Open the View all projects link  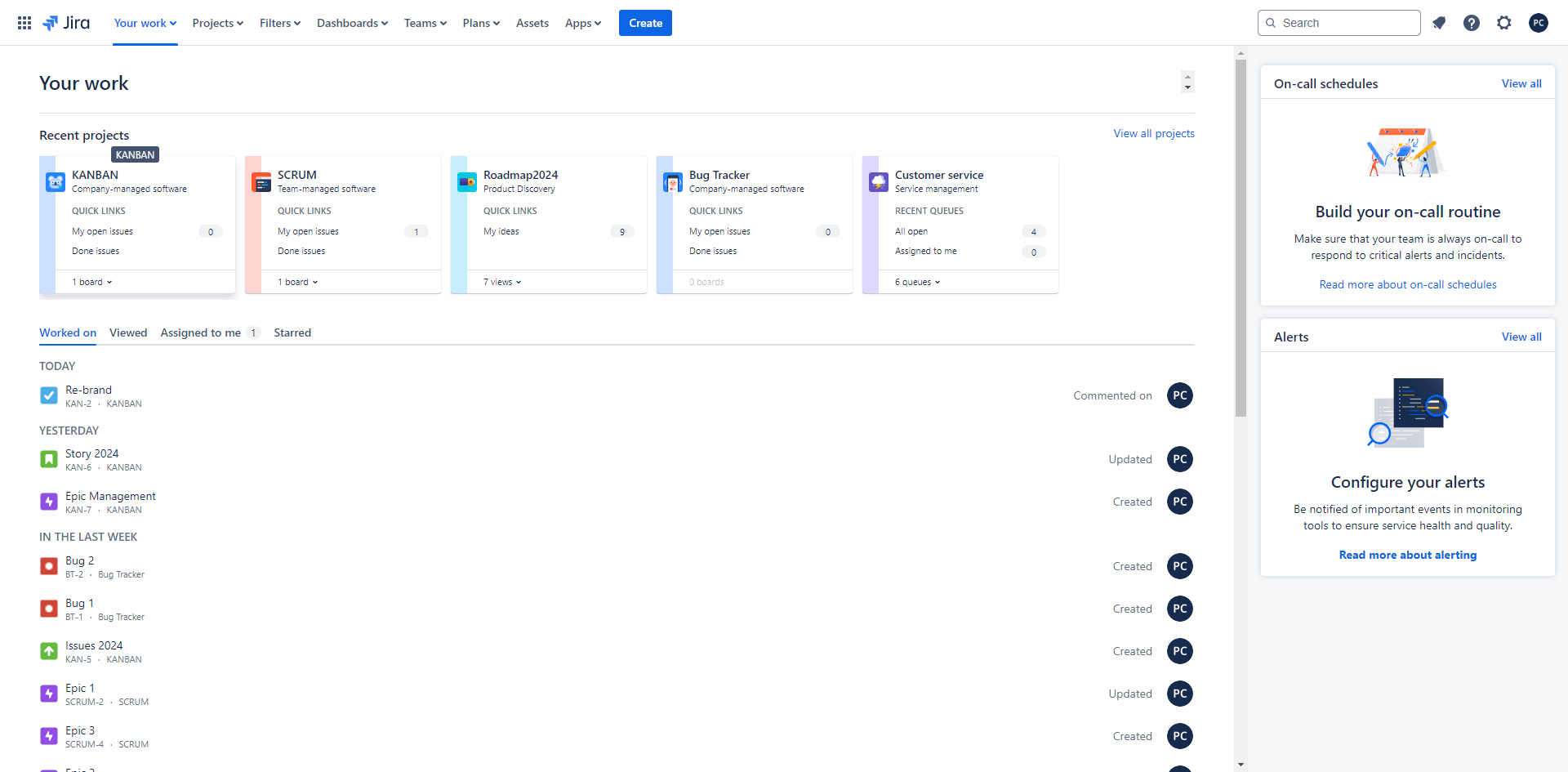(x=1153, y=133)
